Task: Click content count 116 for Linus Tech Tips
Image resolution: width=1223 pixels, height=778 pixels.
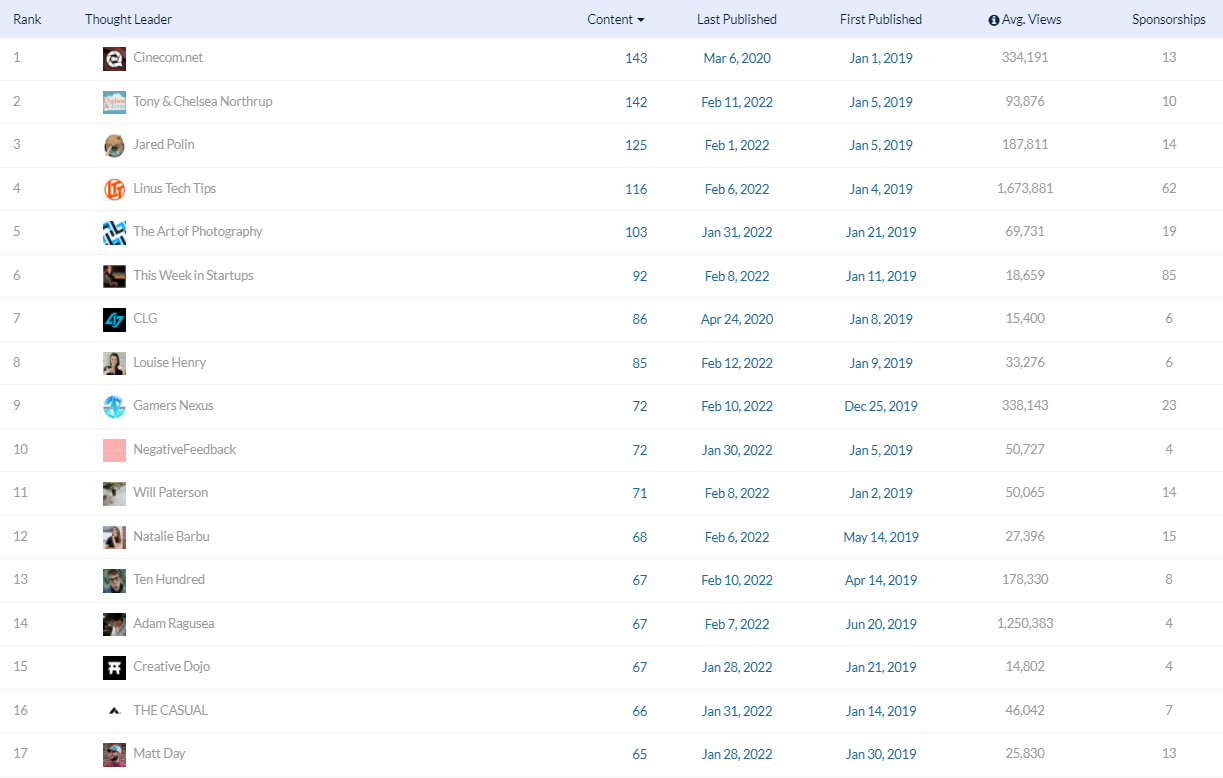Action: click(636, 189)
